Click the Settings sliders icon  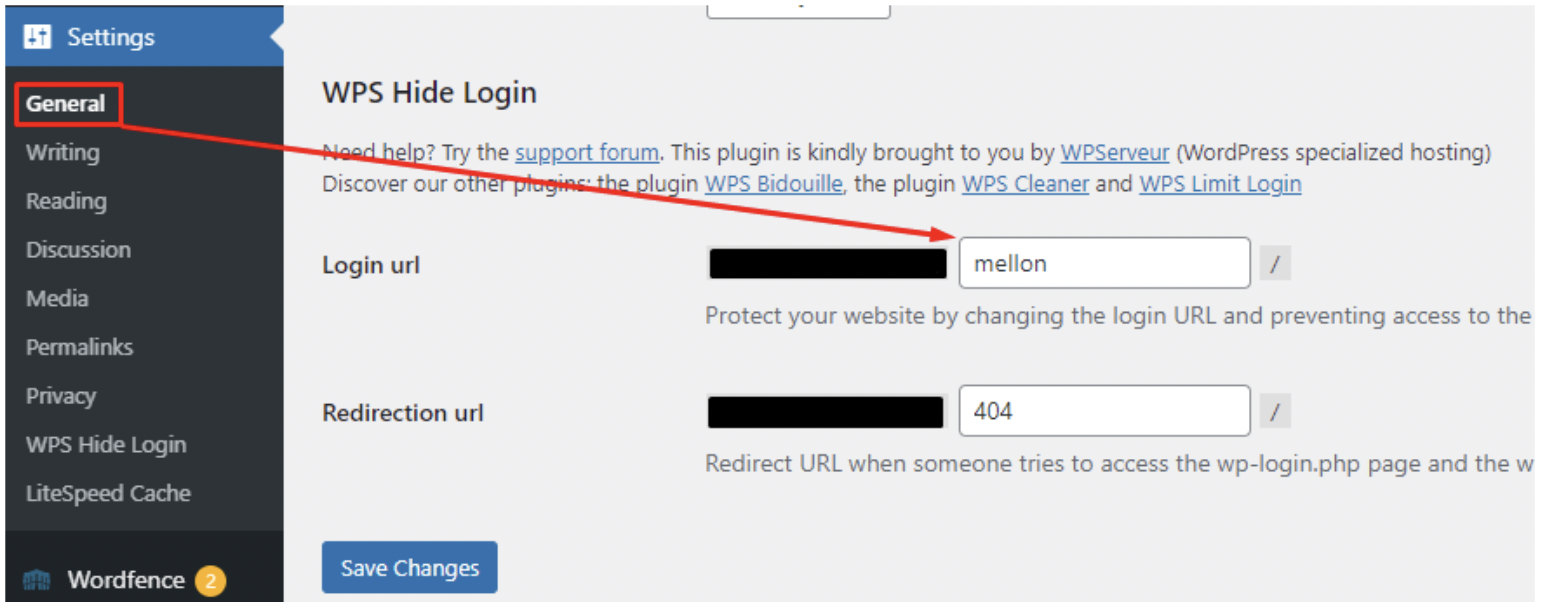click(x=37, y=37)
